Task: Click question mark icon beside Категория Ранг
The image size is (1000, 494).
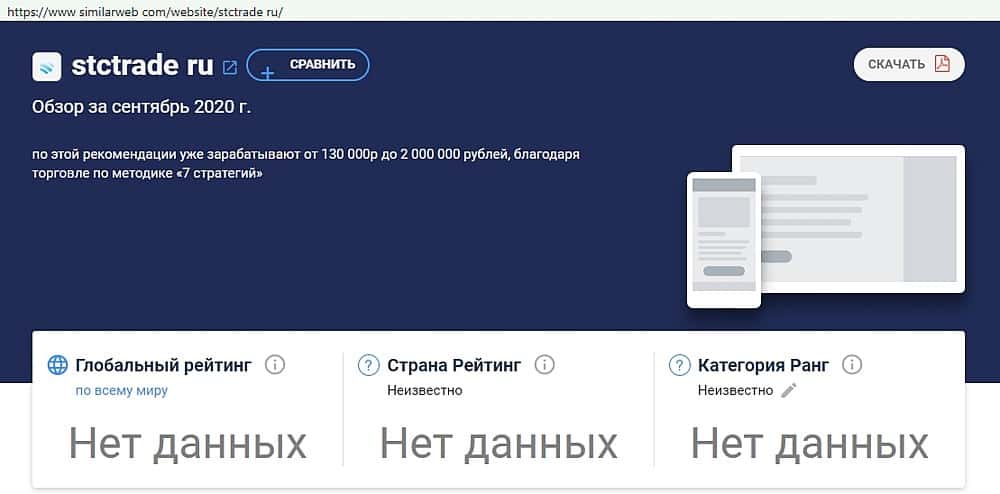Action: click(x=679, y=365)
